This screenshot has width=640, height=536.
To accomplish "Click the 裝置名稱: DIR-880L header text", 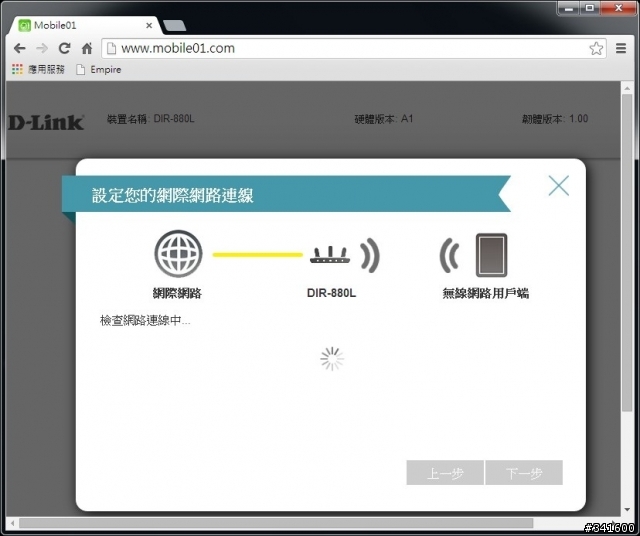I will (150, 119).
